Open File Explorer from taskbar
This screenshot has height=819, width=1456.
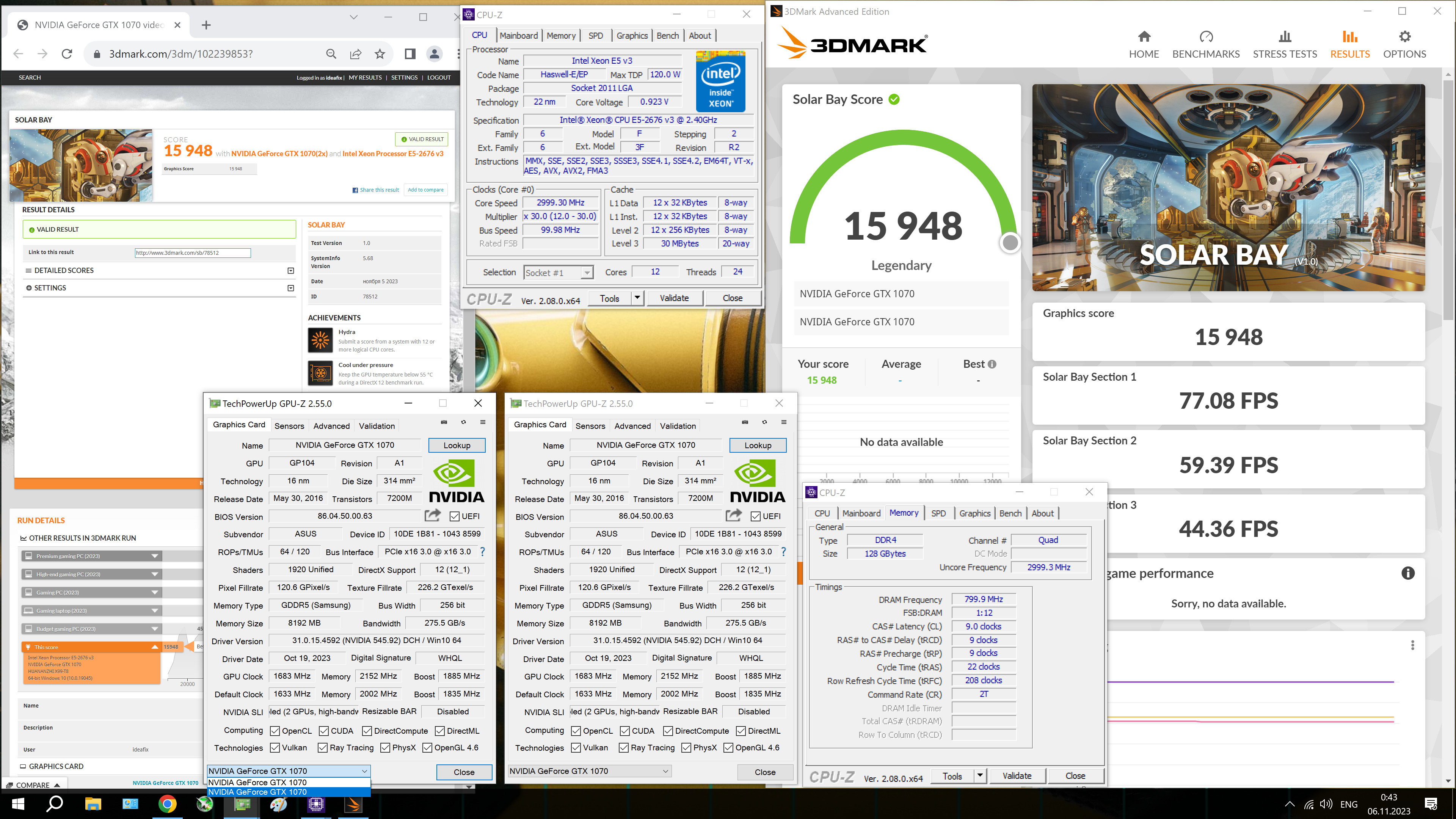93,804
